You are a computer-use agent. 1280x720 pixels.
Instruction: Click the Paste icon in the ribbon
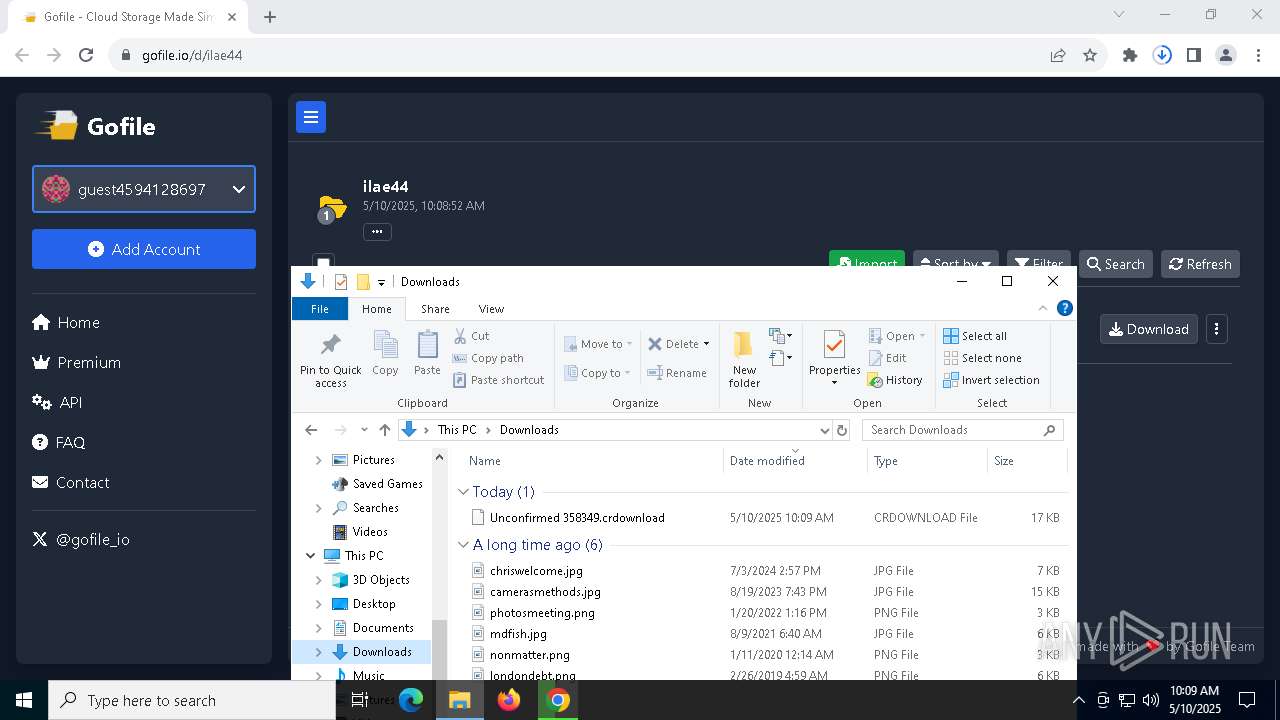pyautogui.click(x=427, y=345)
